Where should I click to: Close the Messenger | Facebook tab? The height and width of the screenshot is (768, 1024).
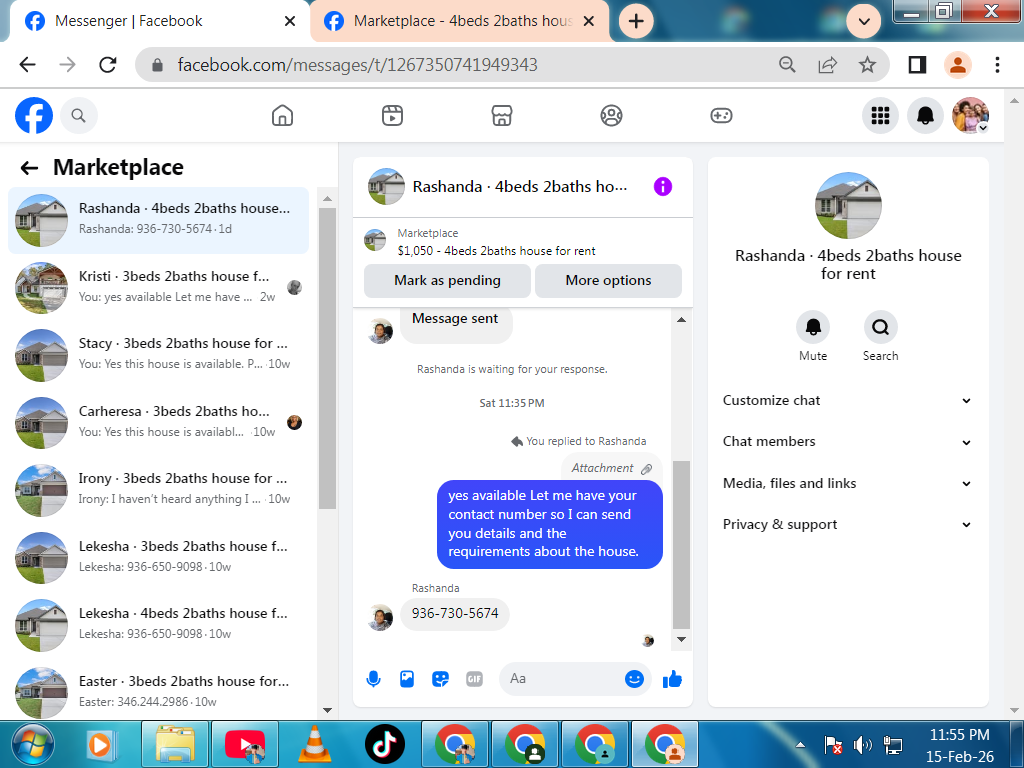[x=290, y=22]
